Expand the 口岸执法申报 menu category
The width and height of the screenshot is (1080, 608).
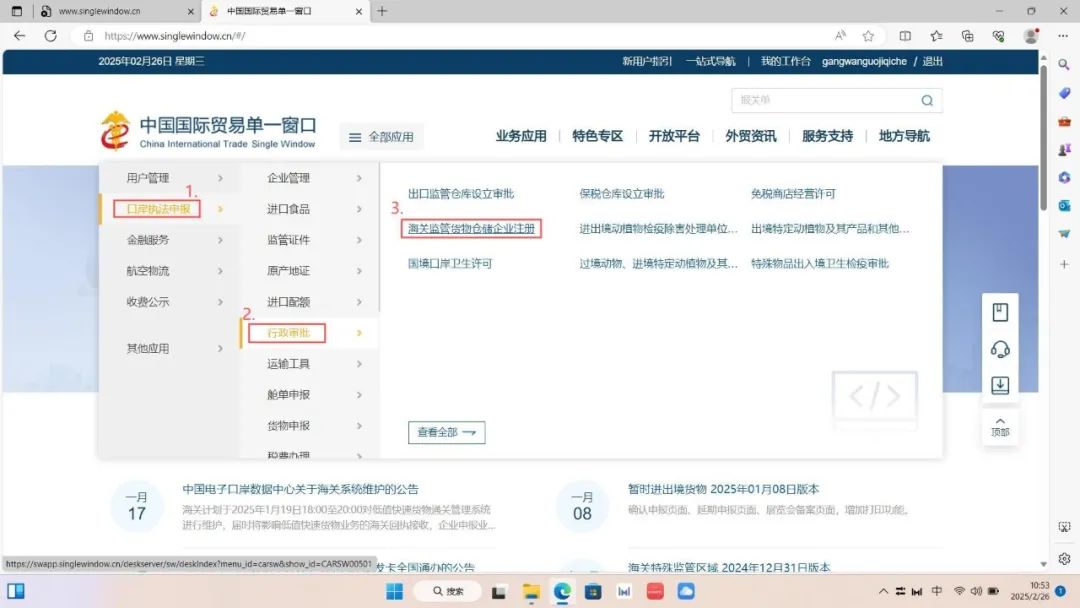point(159,209)
